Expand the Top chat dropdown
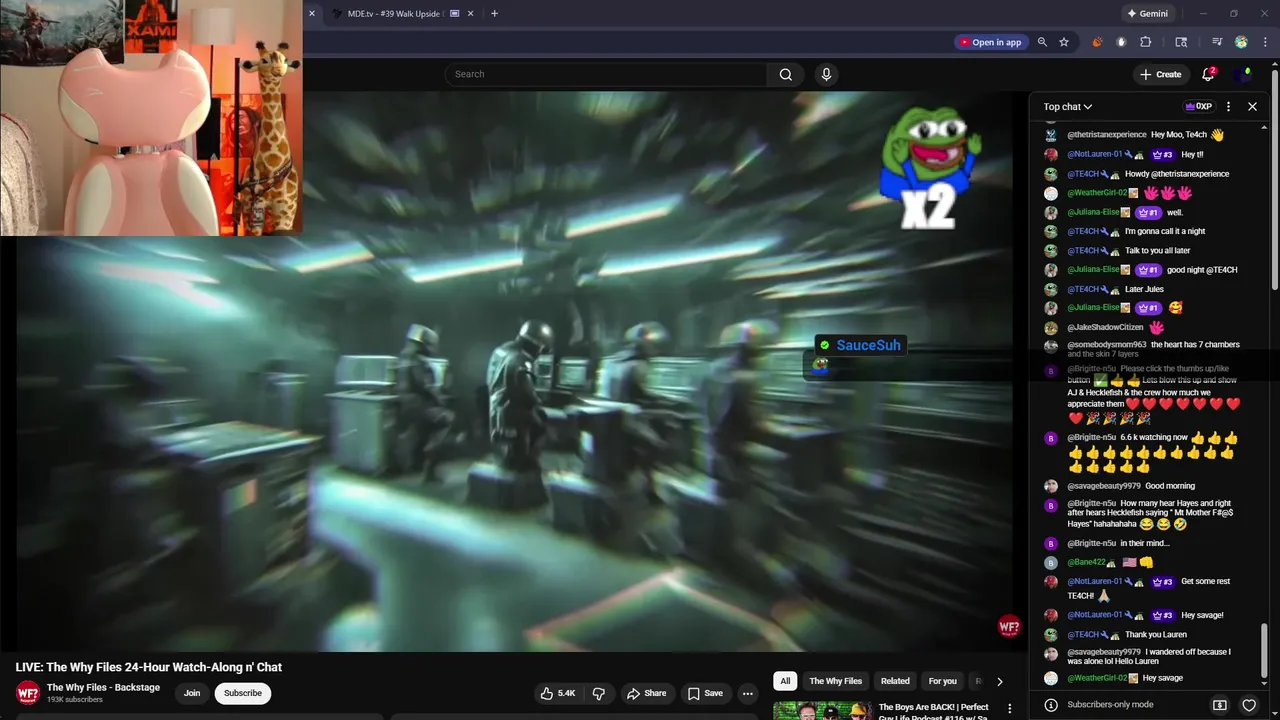 [1068, 107]
